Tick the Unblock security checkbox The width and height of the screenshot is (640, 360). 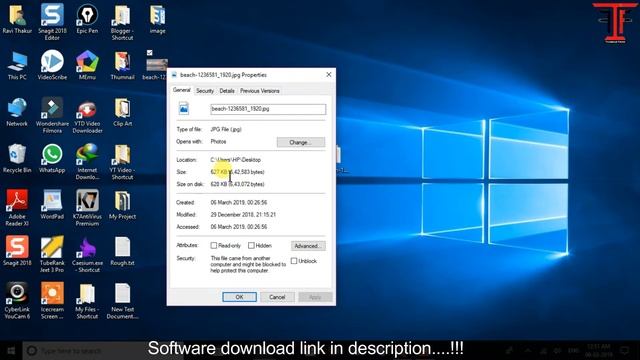coord(294,261)
